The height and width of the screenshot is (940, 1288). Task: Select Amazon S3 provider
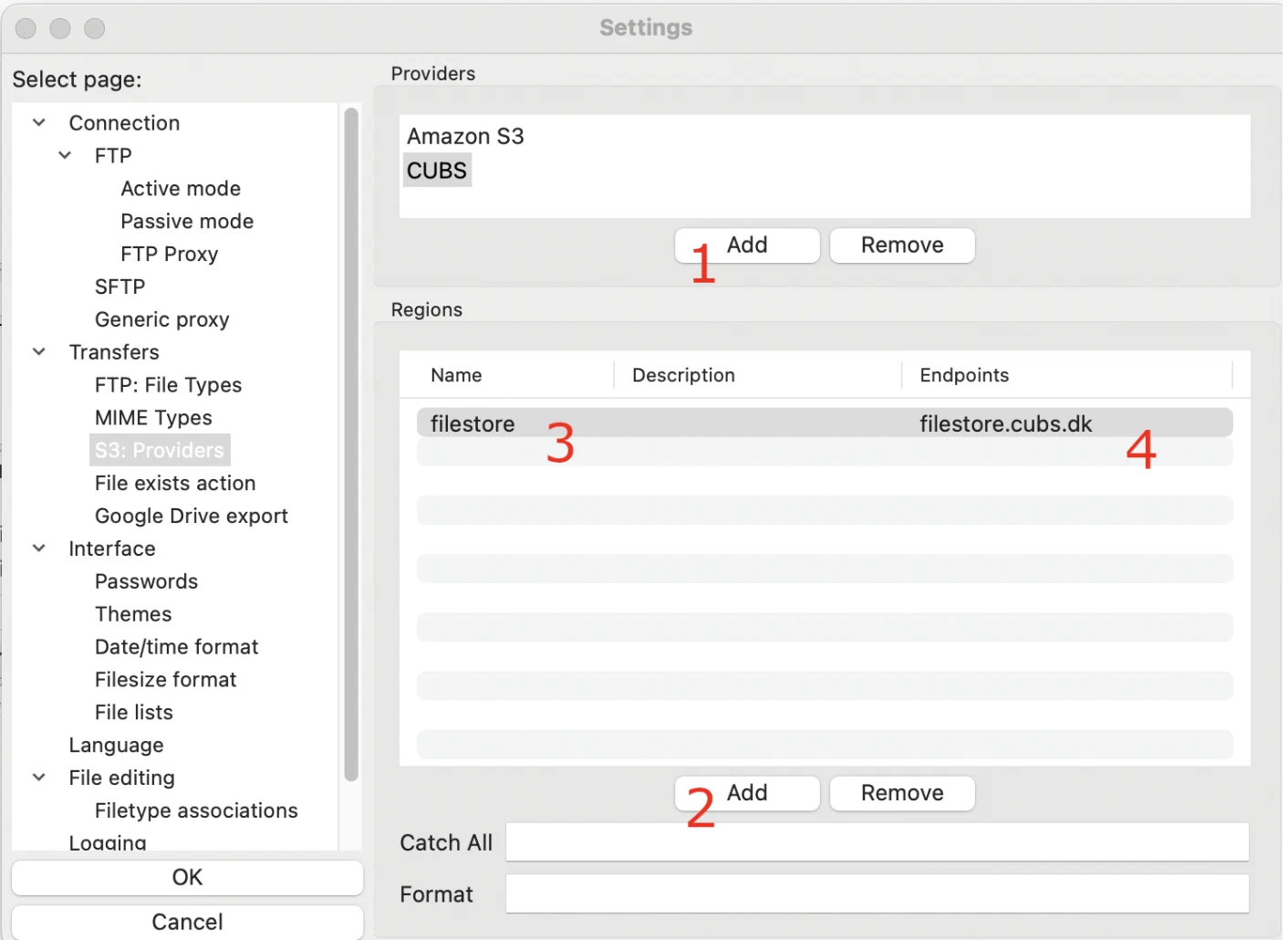click(465, 136)
